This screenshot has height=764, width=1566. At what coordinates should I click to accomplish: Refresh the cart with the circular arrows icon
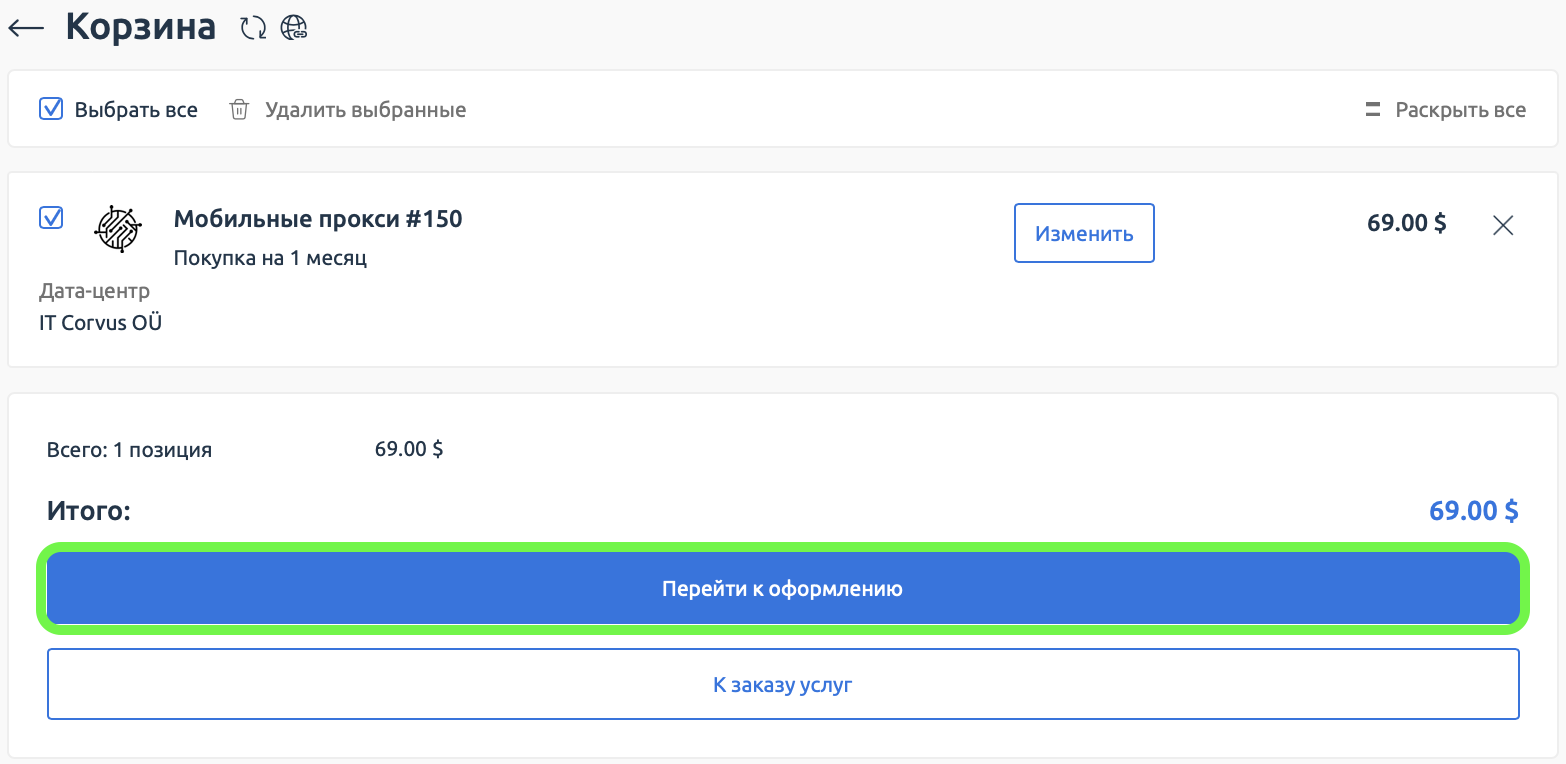[254, 28]
